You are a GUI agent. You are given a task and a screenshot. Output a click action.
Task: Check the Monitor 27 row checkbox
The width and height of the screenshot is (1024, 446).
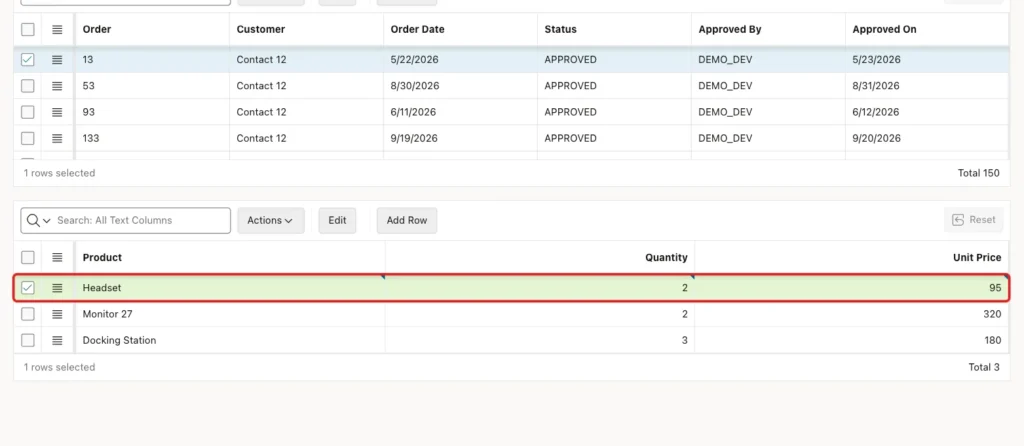pyautogui.click(x=27, y=314)
